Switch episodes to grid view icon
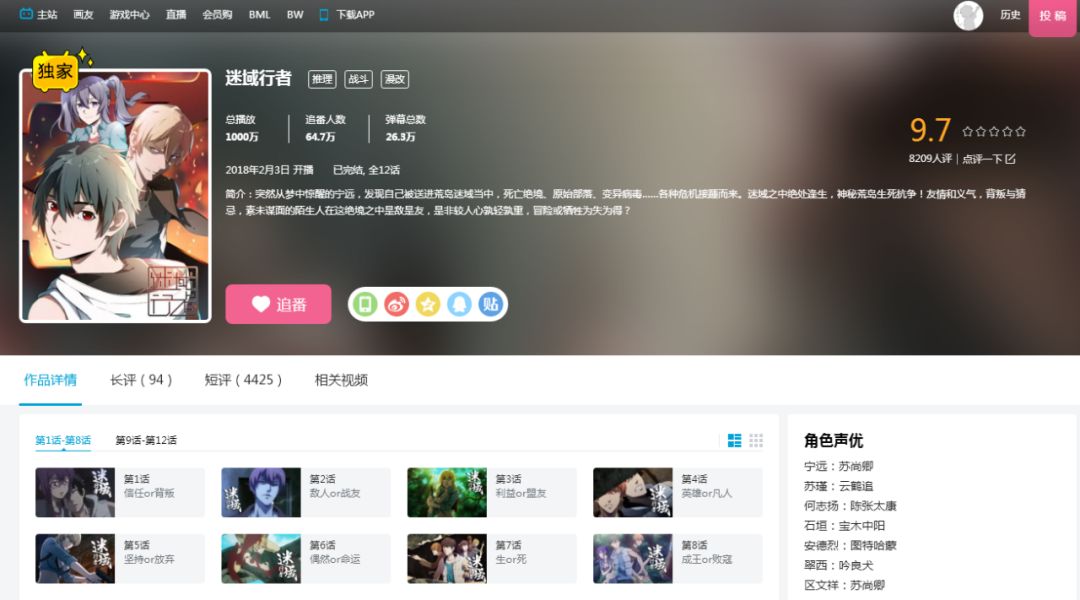1080x600 pixels. pyautogui.click(x=756, y=440)
